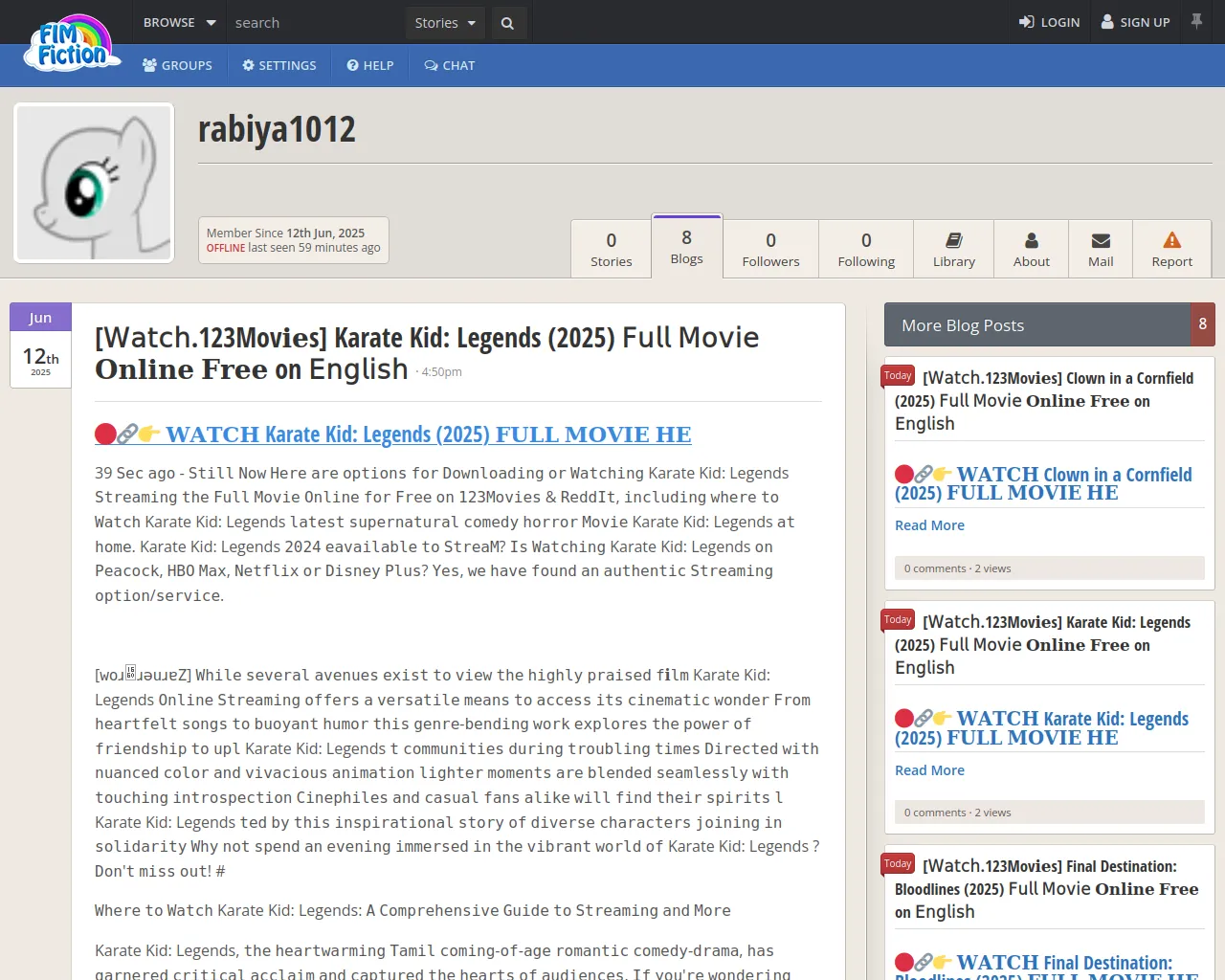Click the Mail envelope icon
1225x980 pixels.
click(1101, 240)
